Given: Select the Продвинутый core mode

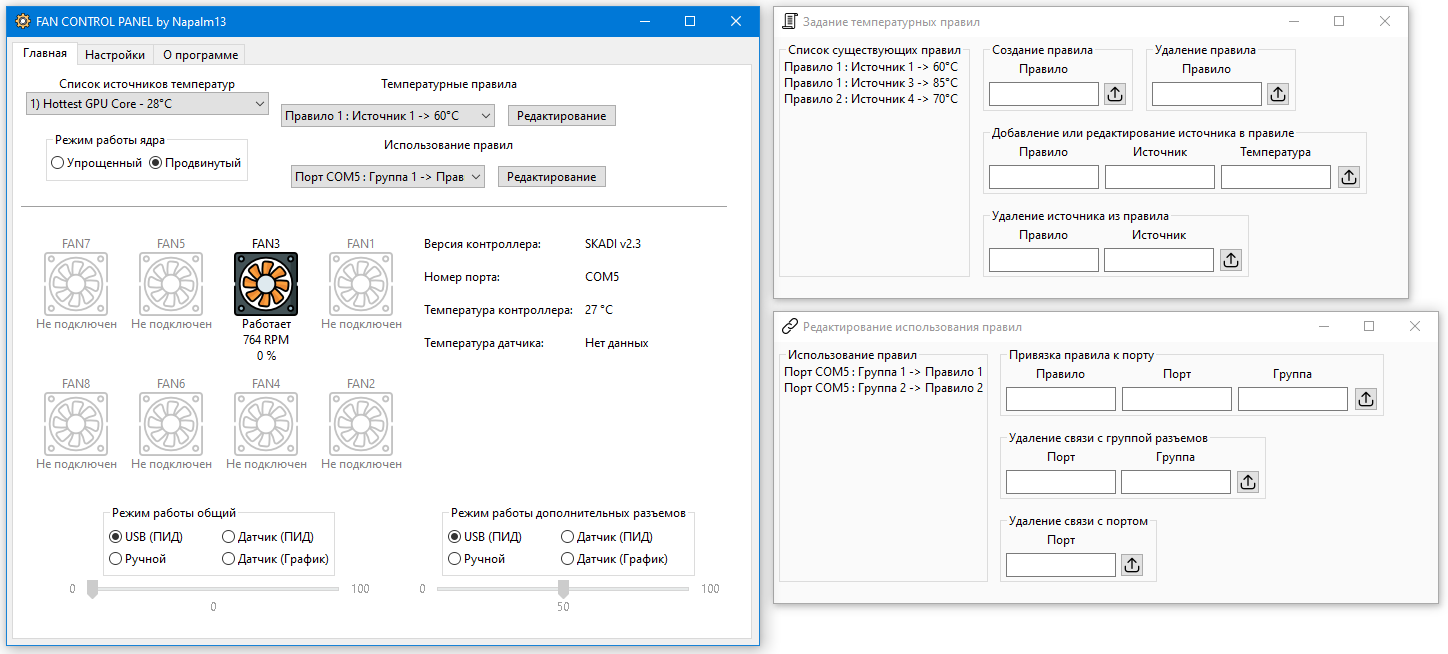Looking at the screenshot, I should [195, 163].
